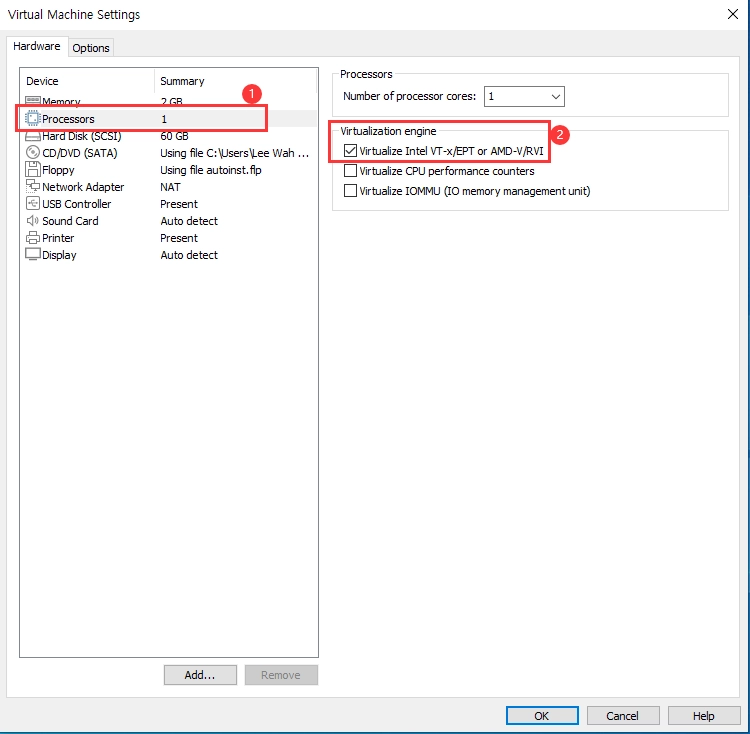Enable Virtualize CPU performance counters

pyautogui.click(x=350, y=171)
